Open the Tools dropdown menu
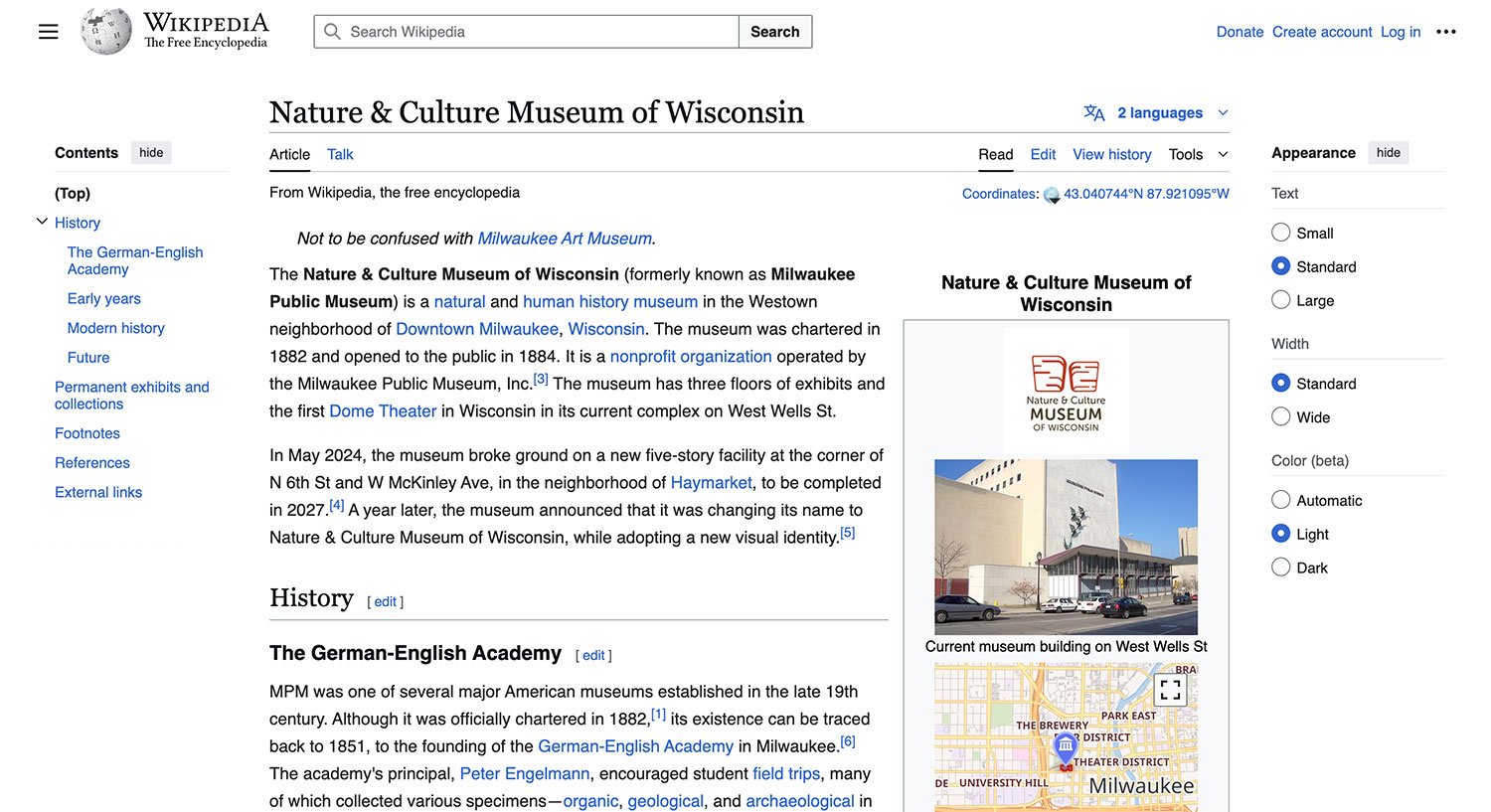The height and width of the screenshot is (812, 1491). click(1198, 154)
